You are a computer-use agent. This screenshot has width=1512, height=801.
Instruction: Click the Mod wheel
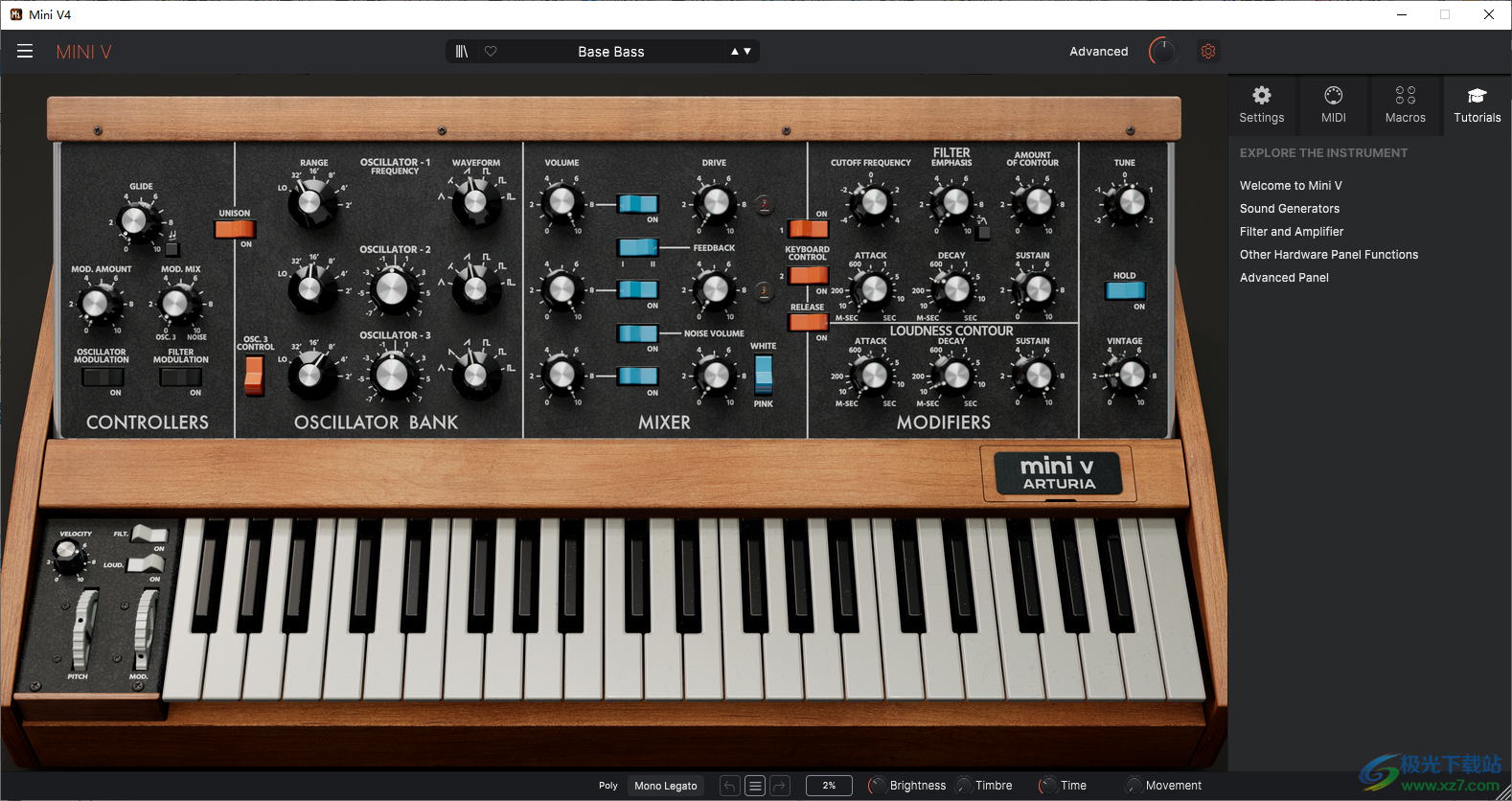click(145, 629)
